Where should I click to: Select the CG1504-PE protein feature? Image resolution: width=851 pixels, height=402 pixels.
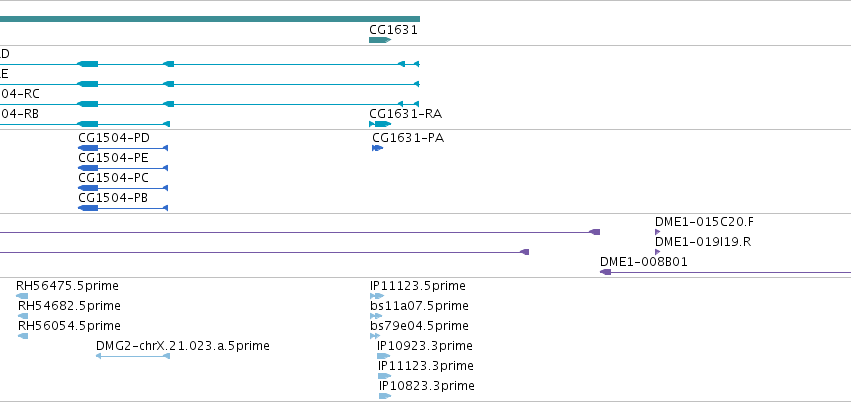point(123,168)
